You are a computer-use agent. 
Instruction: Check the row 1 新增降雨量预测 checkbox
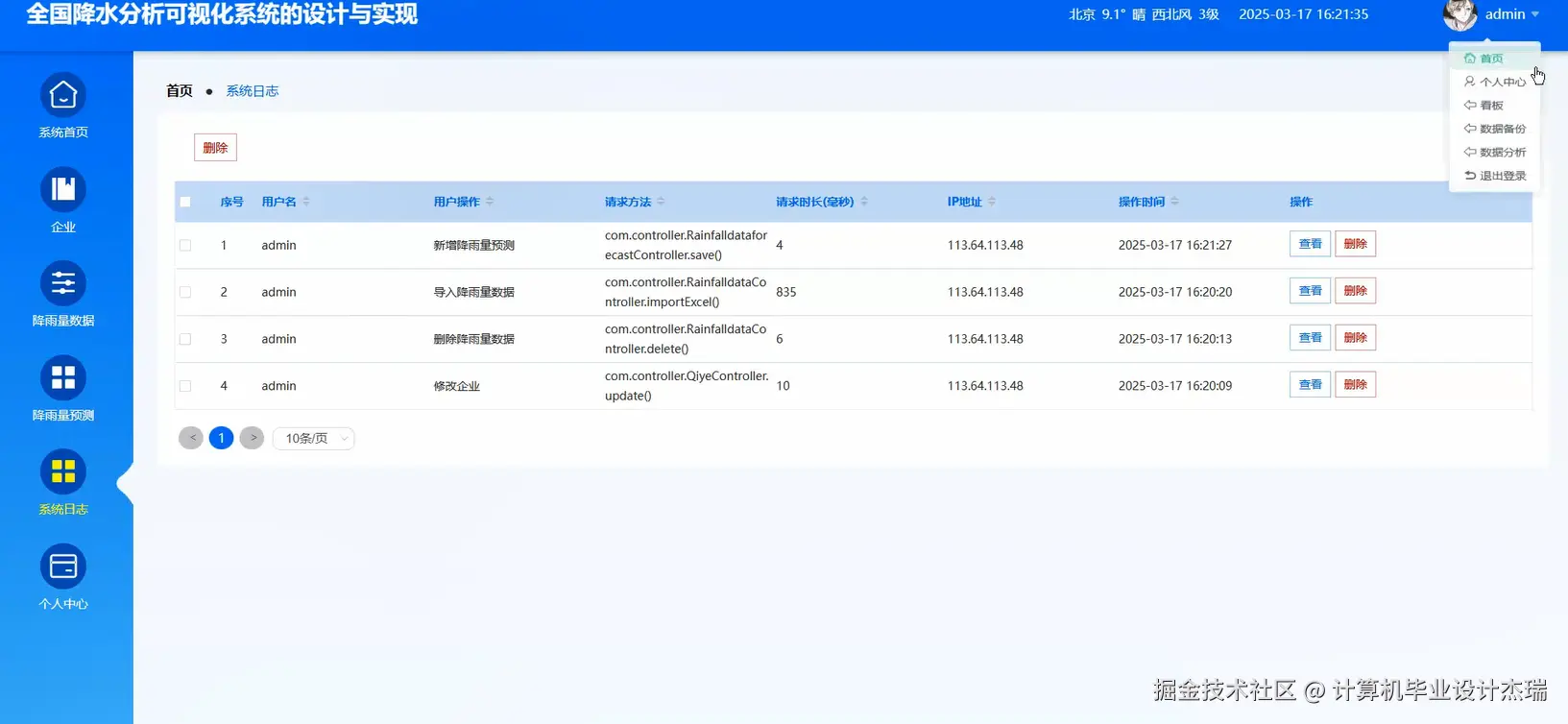(x=185, y=245)
